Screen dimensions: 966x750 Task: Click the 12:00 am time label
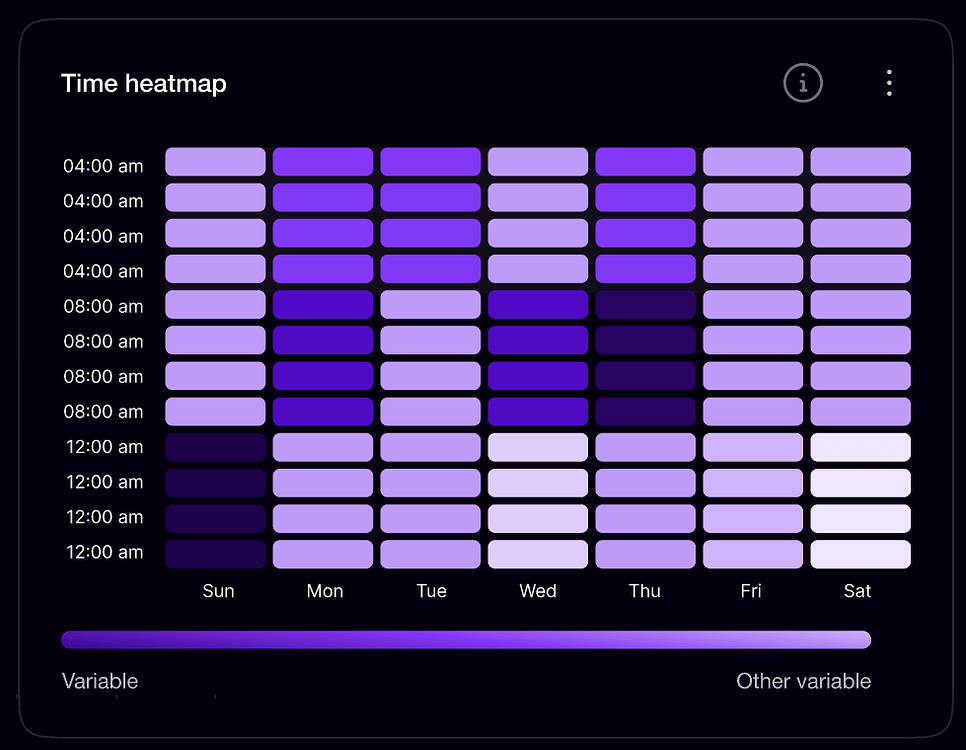pos(103,447)
